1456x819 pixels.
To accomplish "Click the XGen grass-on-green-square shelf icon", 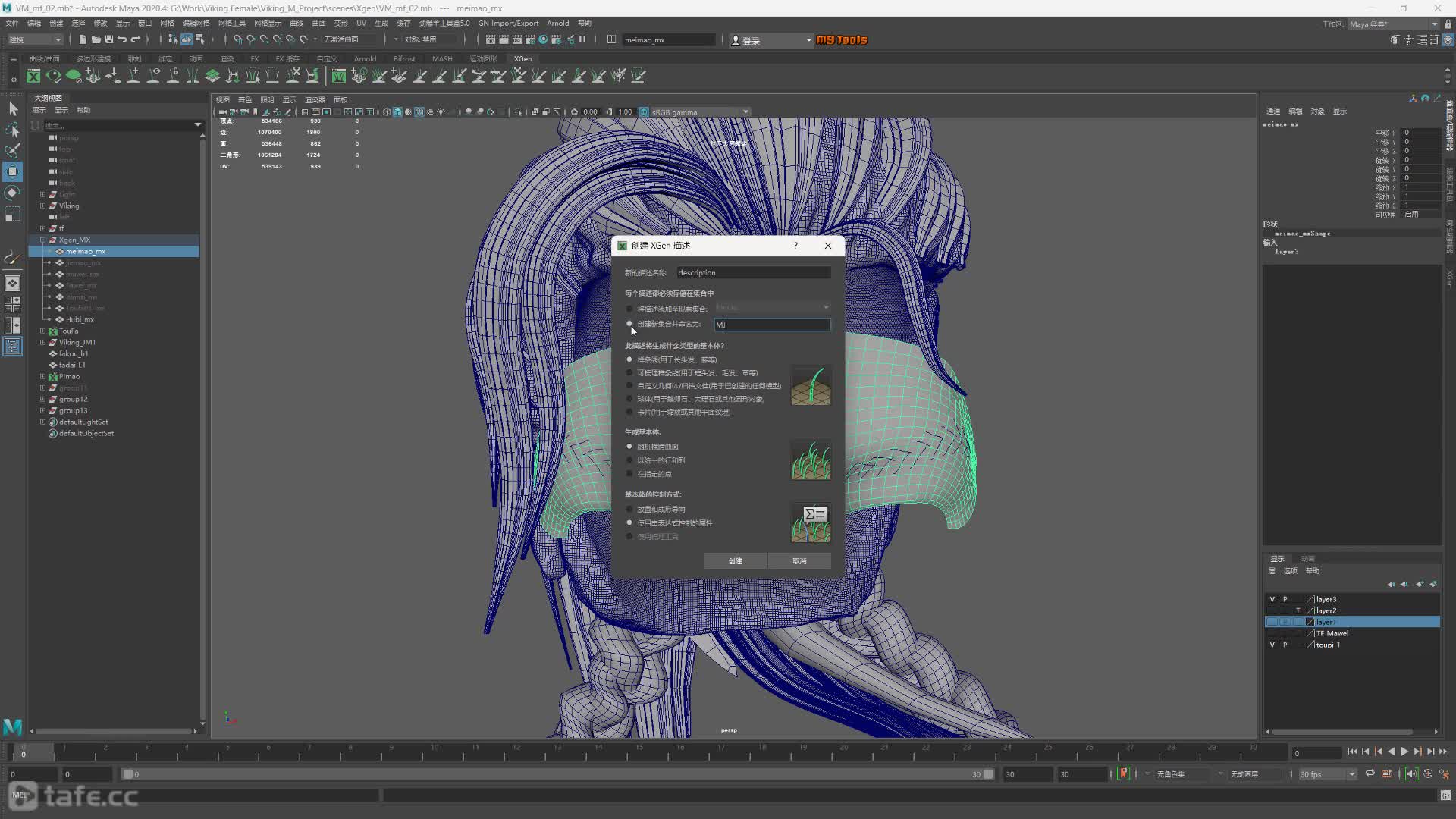I will [339, 76].
